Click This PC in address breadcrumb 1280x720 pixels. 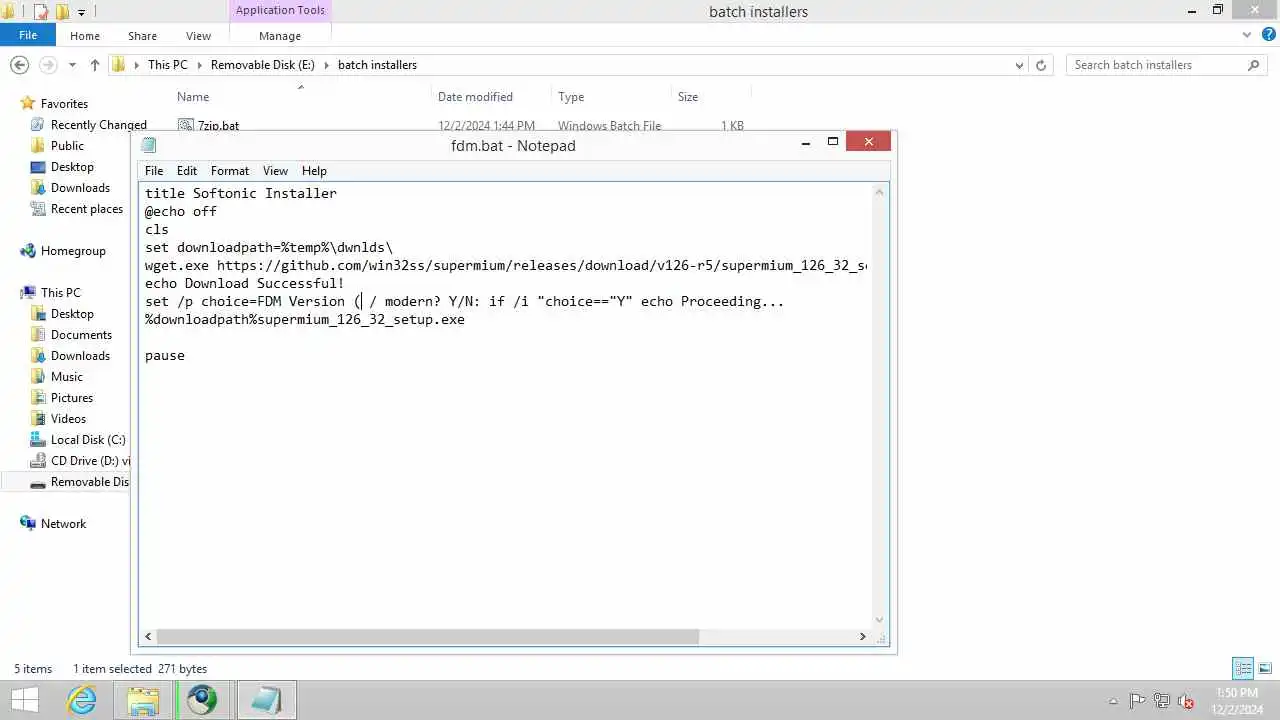click(167, 65)
